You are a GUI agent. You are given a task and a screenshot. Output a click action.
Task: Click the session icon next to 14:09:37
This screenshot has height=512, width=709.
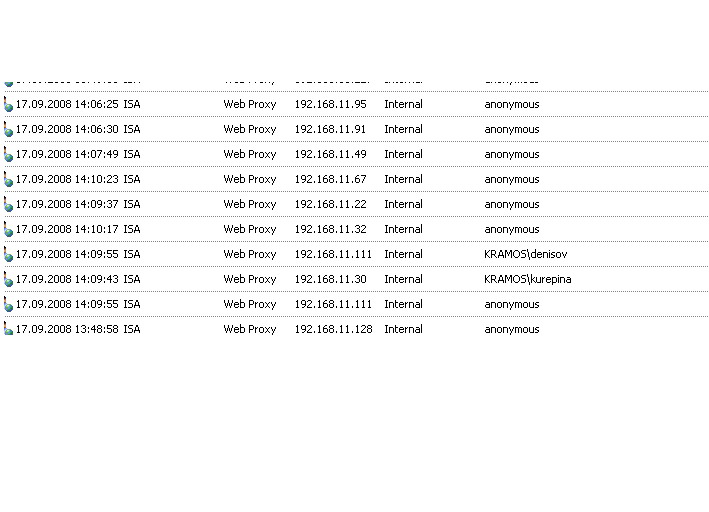click(8, 204)
